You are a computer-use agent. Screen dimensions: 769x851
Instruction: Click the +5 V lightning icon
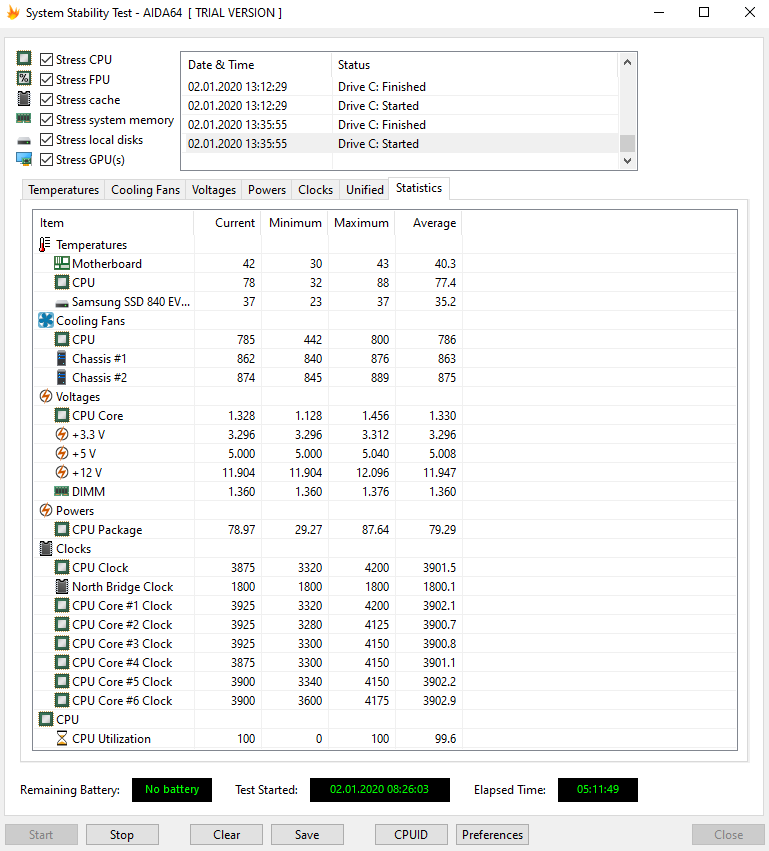pyautogui.click(x=62, y=453)
